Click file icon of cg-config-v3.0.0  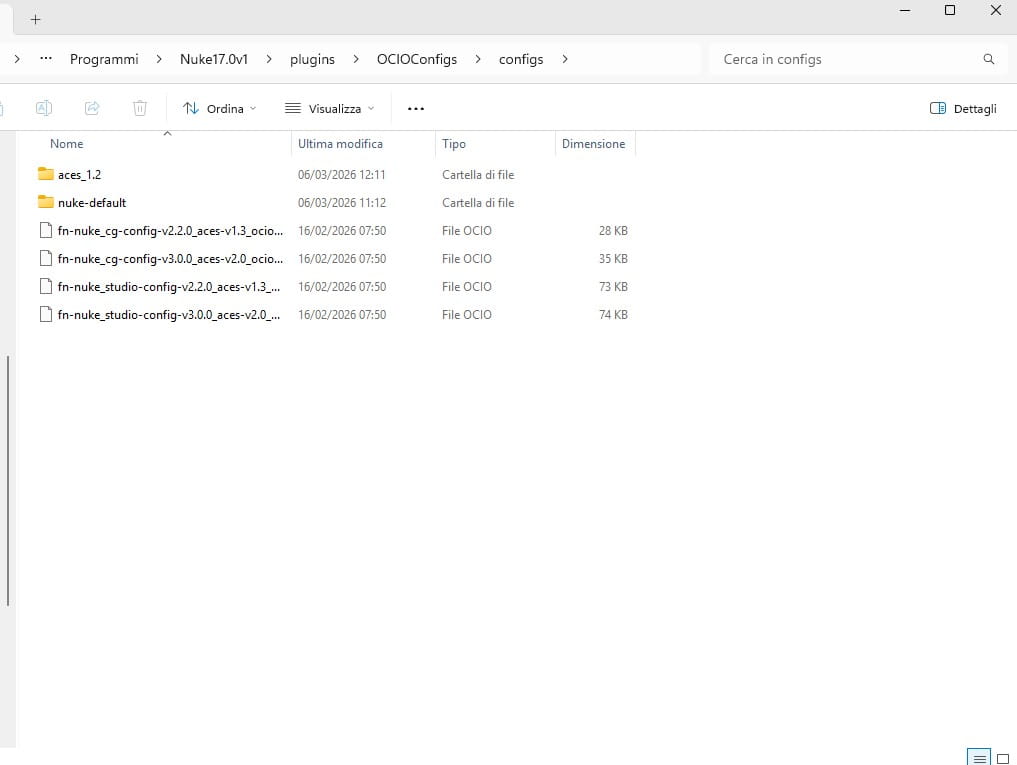point(45,258)
